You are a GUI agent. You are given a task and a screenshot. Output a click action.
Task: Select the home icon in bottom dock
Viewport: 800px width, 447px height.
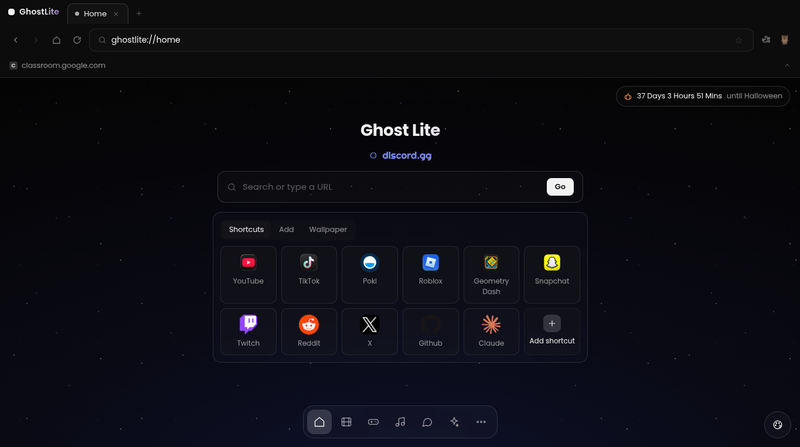(x=319, y=422)
